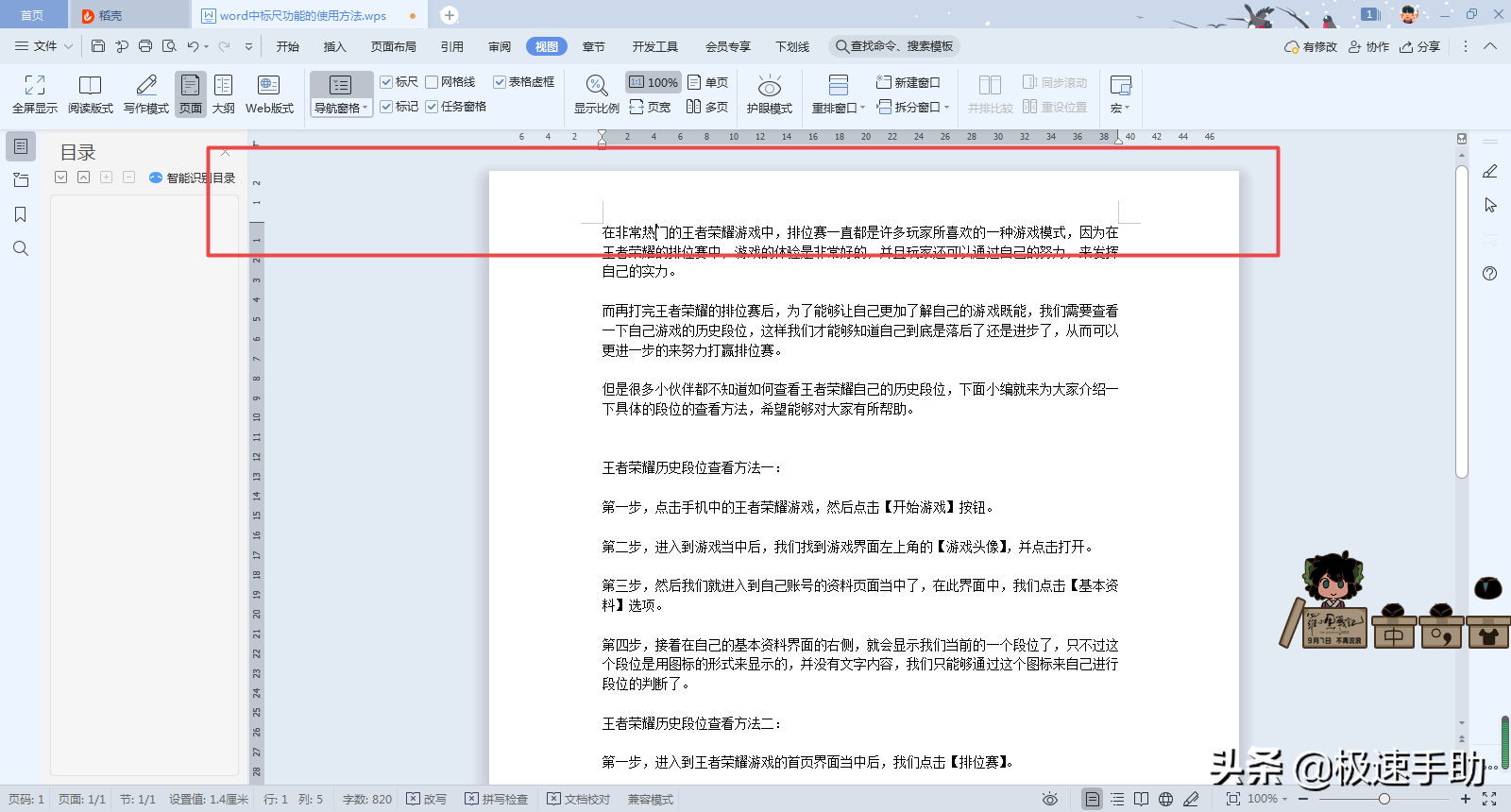Open the 开发工具 Developer tab

[x=655, y=46]
